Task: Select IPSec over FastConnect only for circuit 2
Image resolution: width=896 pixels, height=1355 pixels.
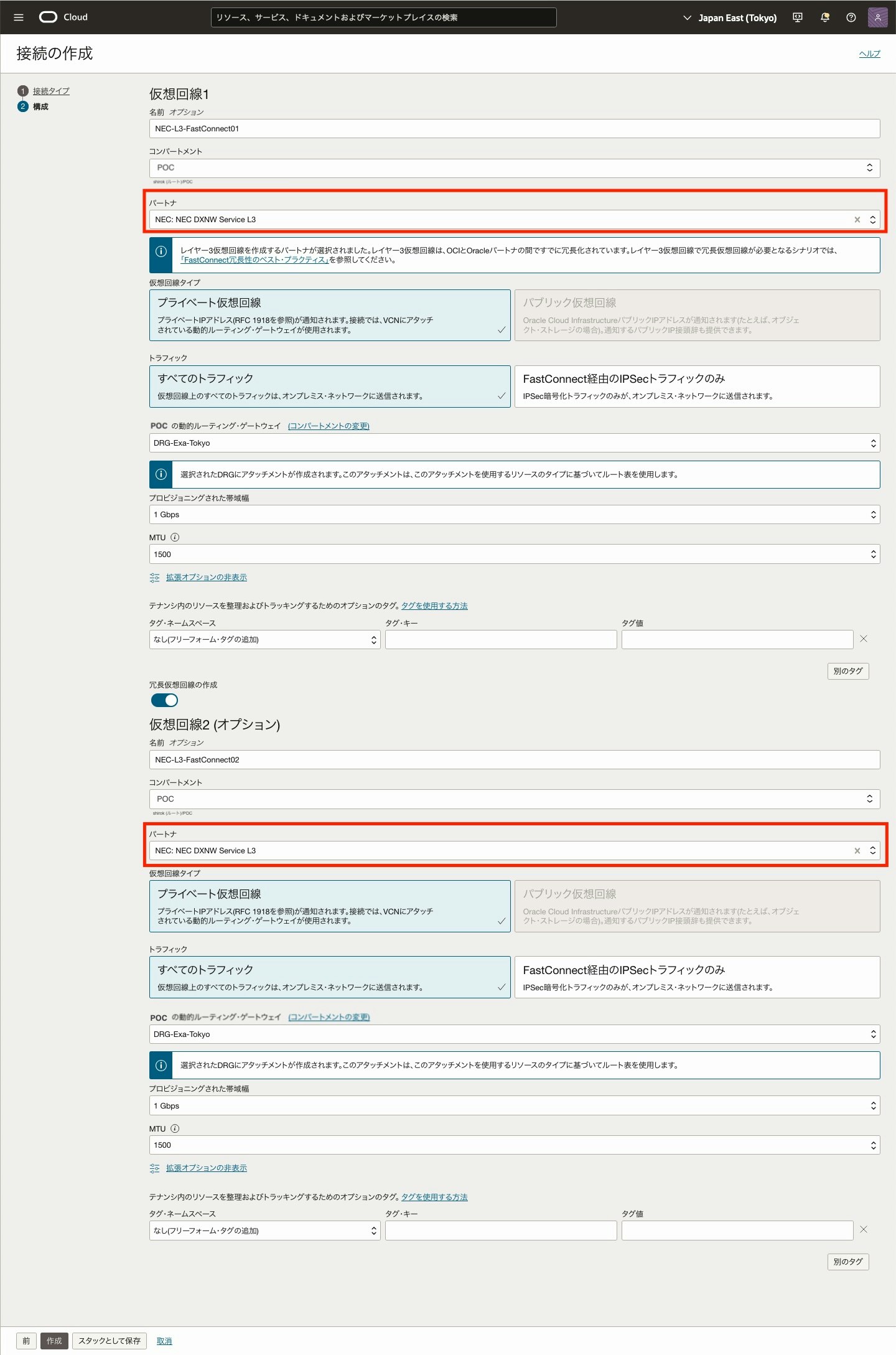Action: (x=698, y=977)
